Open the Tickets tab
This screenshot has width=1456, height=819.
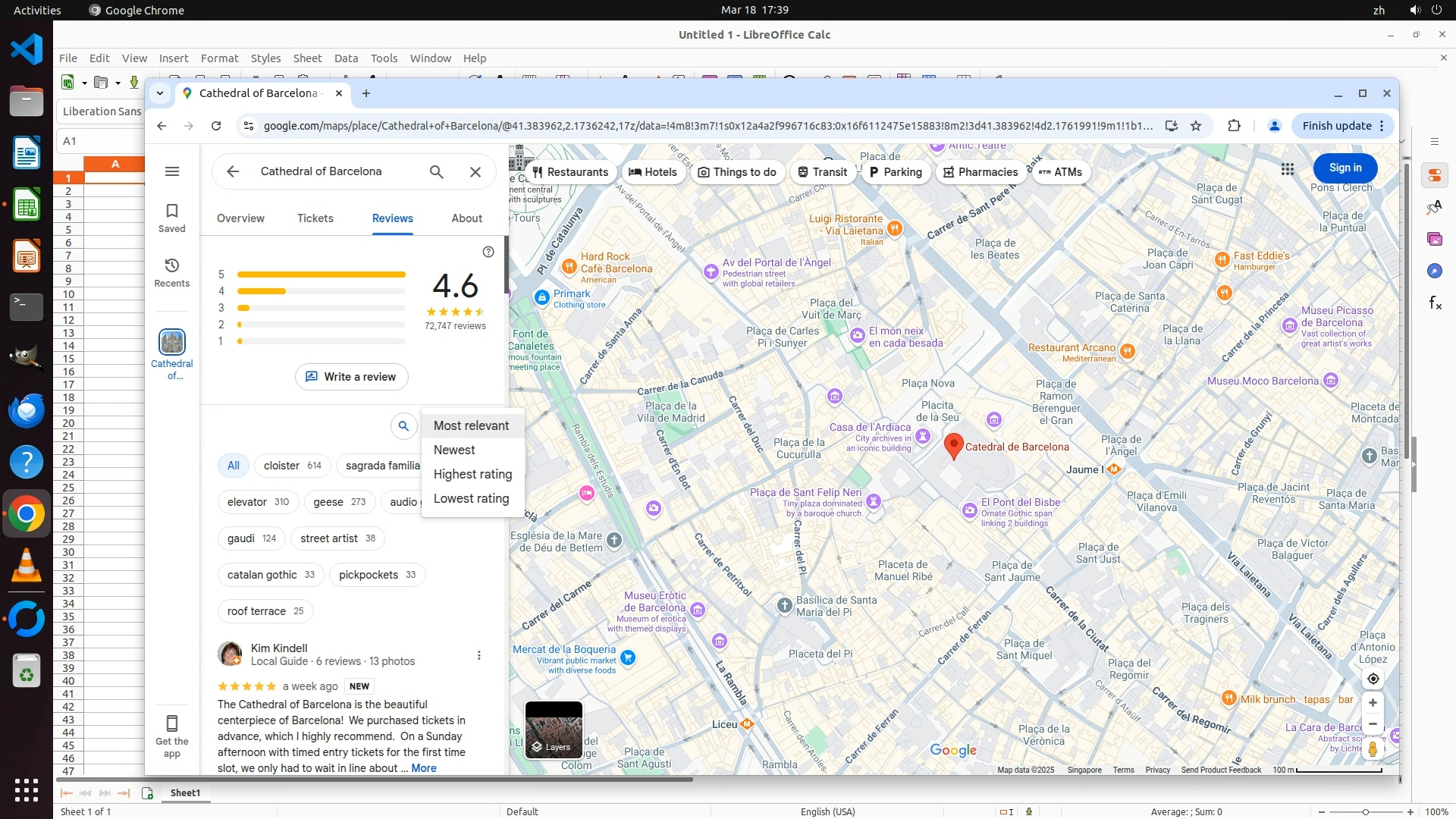[315, 218]
